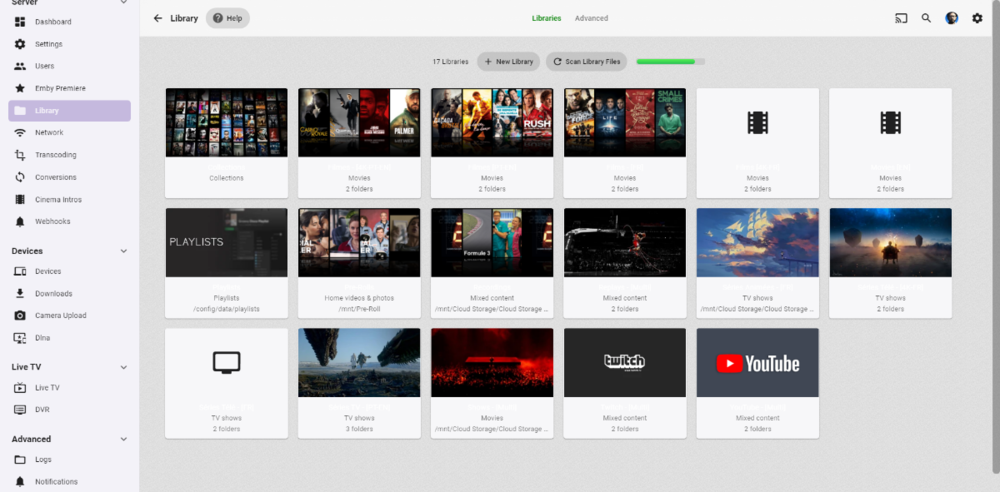Open the Devices list item
This screenshot has height=492, width=1000.
click(70, 271)
